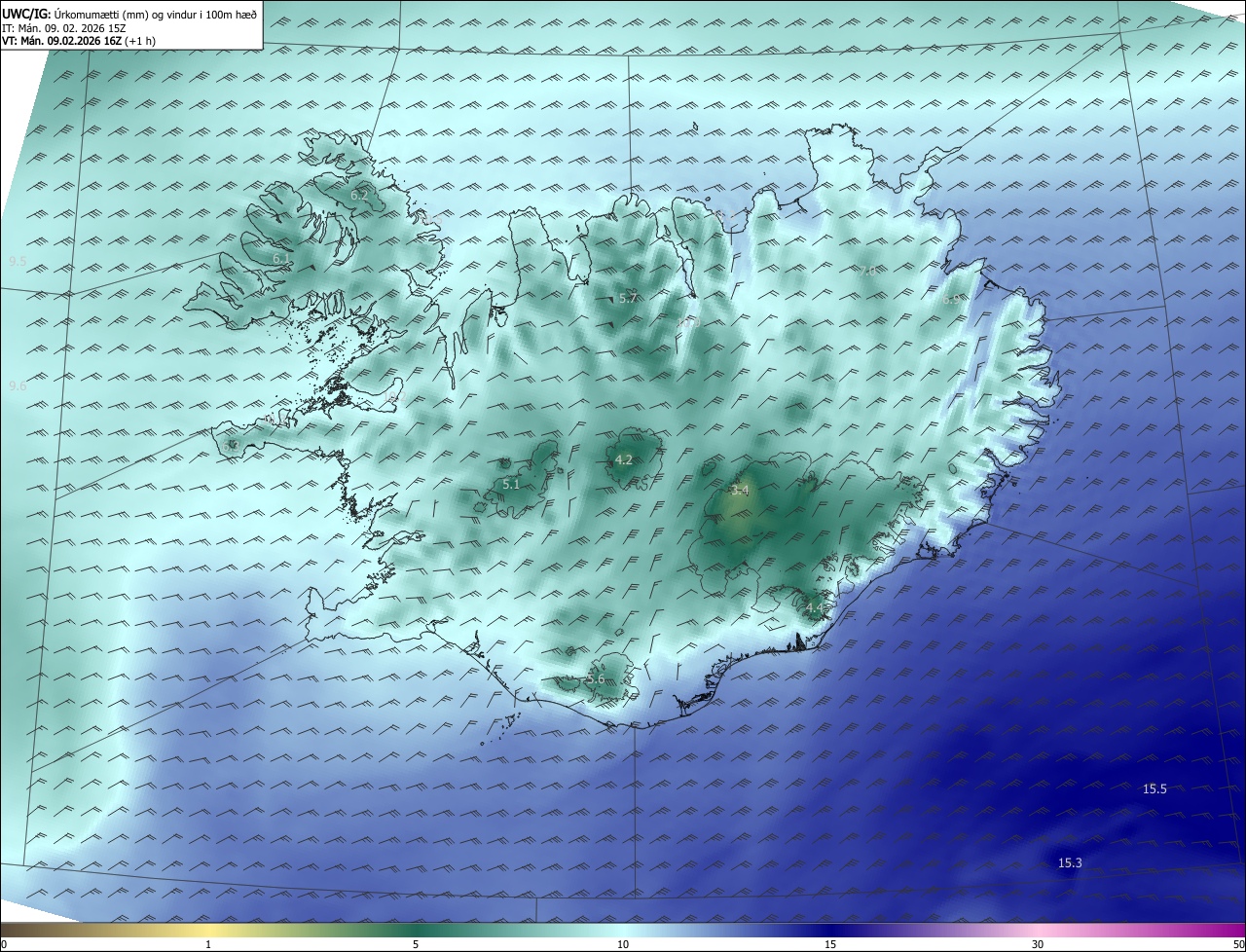Click the 'IT: Mán. 09. 02. 2026 15Z' line
Viewport: 1246px width, 952px height.
pos(64,28)
